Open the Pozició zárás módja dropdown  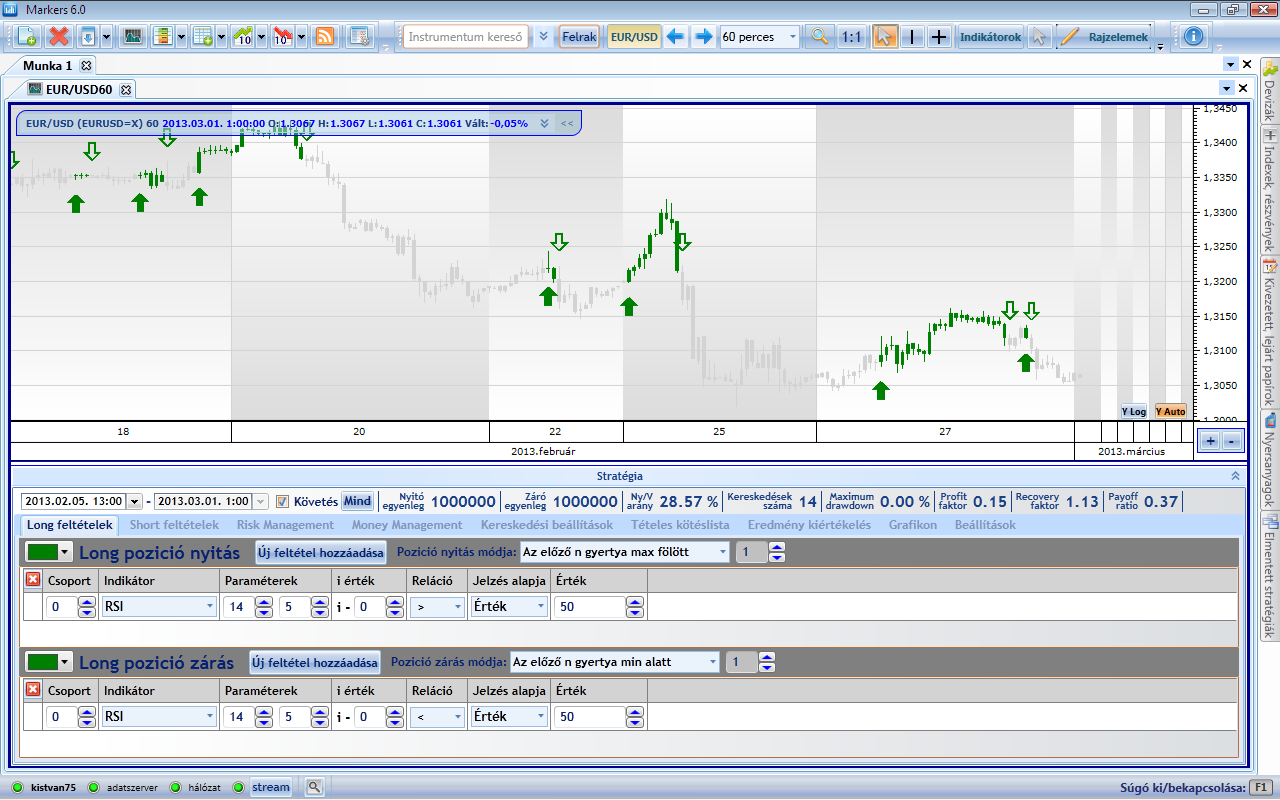point(712,662)
